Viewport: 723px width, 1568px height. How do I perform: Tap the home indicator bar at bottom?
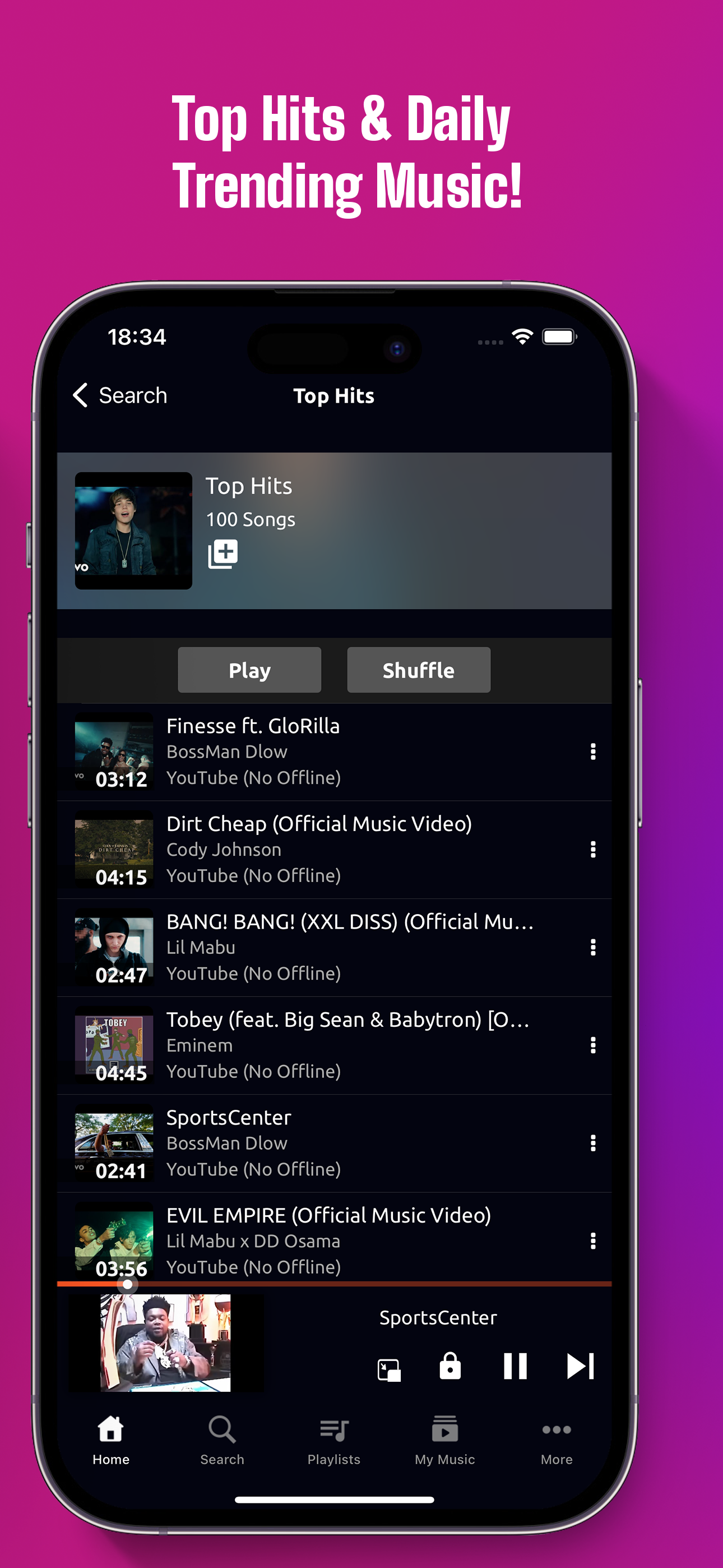[334, 1500]
